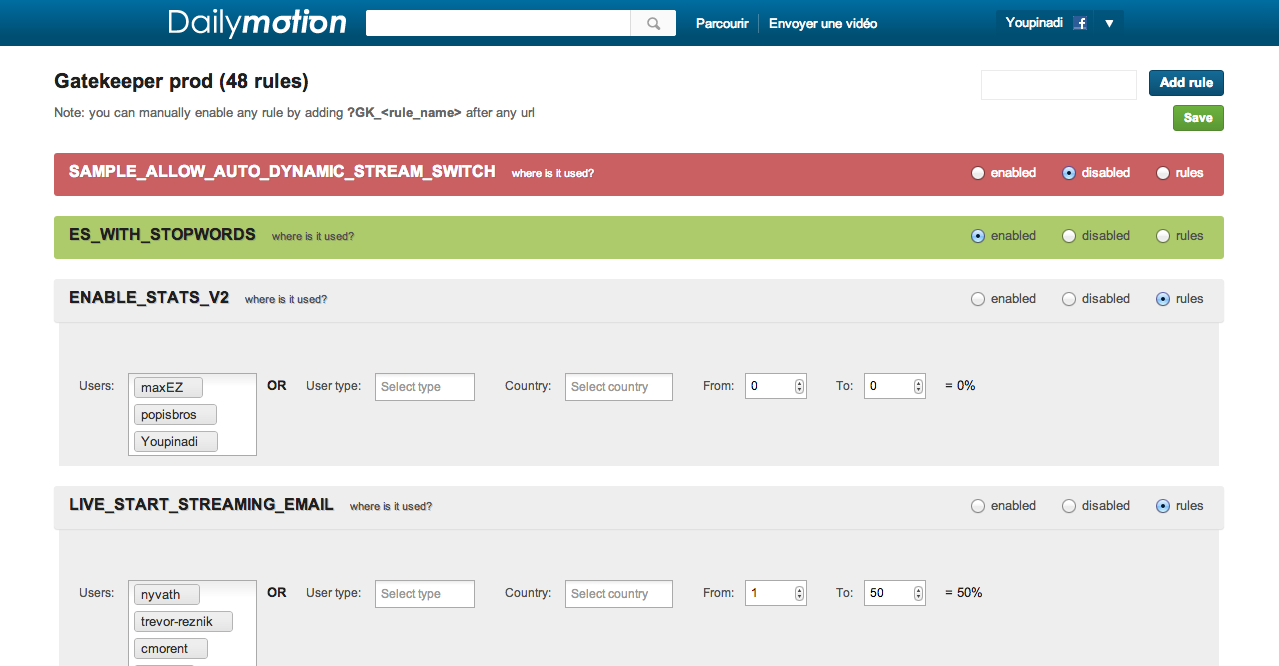Click 'where is it used?' for ENABLE_STATS_V2

pyautogui.click(x=286, y=300)
